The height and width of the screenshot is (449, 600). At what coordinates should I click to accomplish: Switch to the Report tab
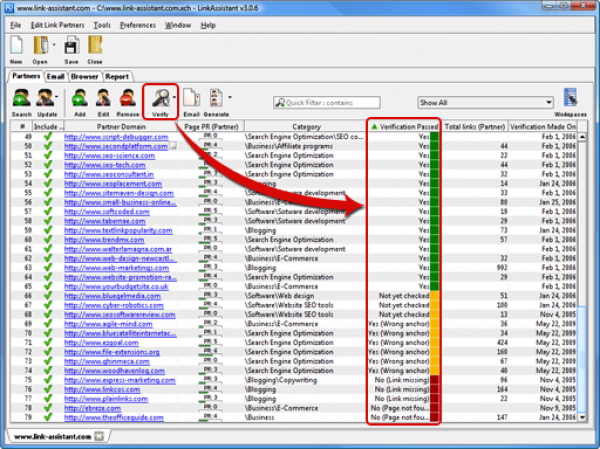[x=117, y=75]
